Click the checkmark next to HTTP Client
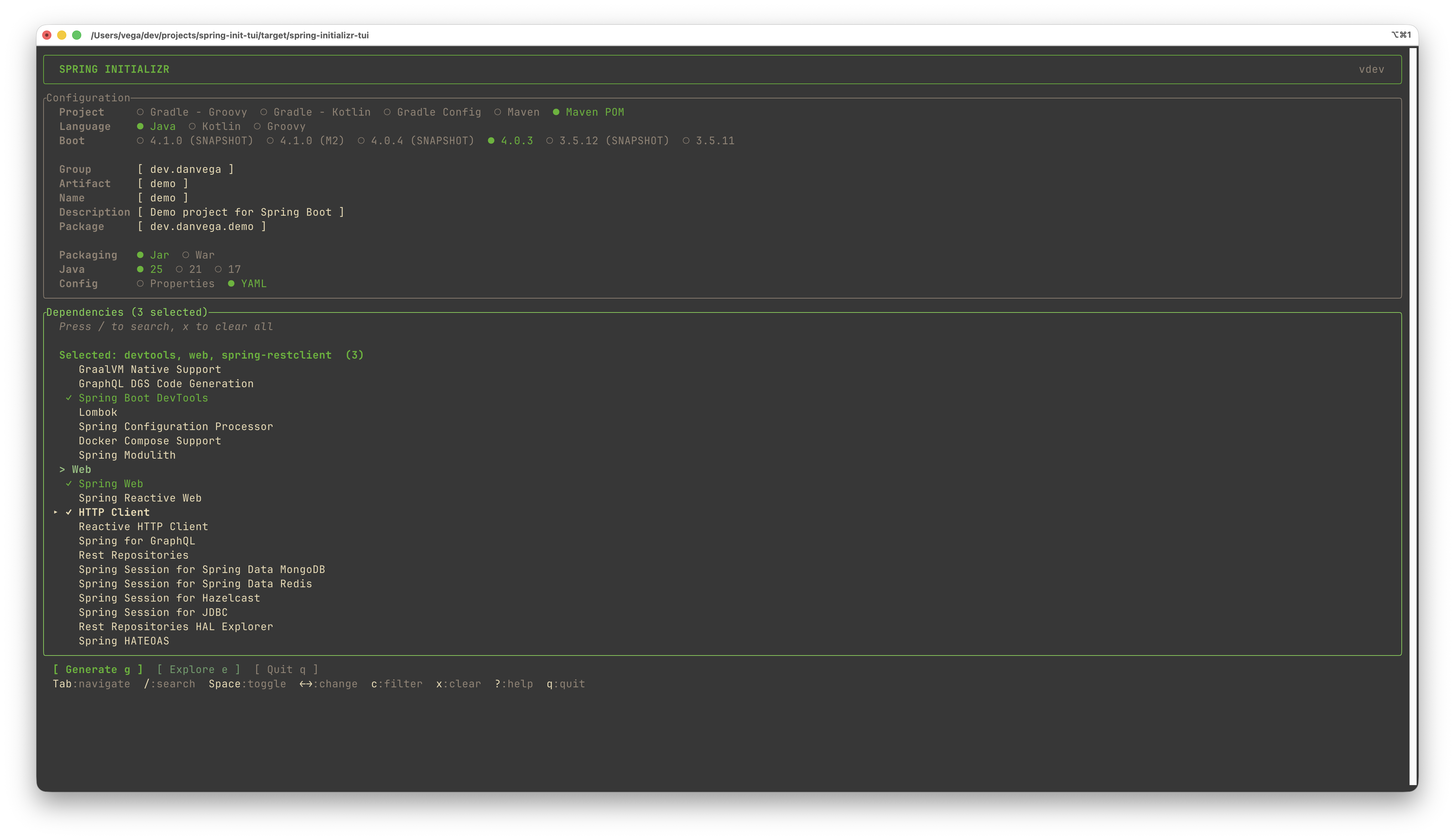Viewport: 1455px width, 840px height. tap(69, 512)
